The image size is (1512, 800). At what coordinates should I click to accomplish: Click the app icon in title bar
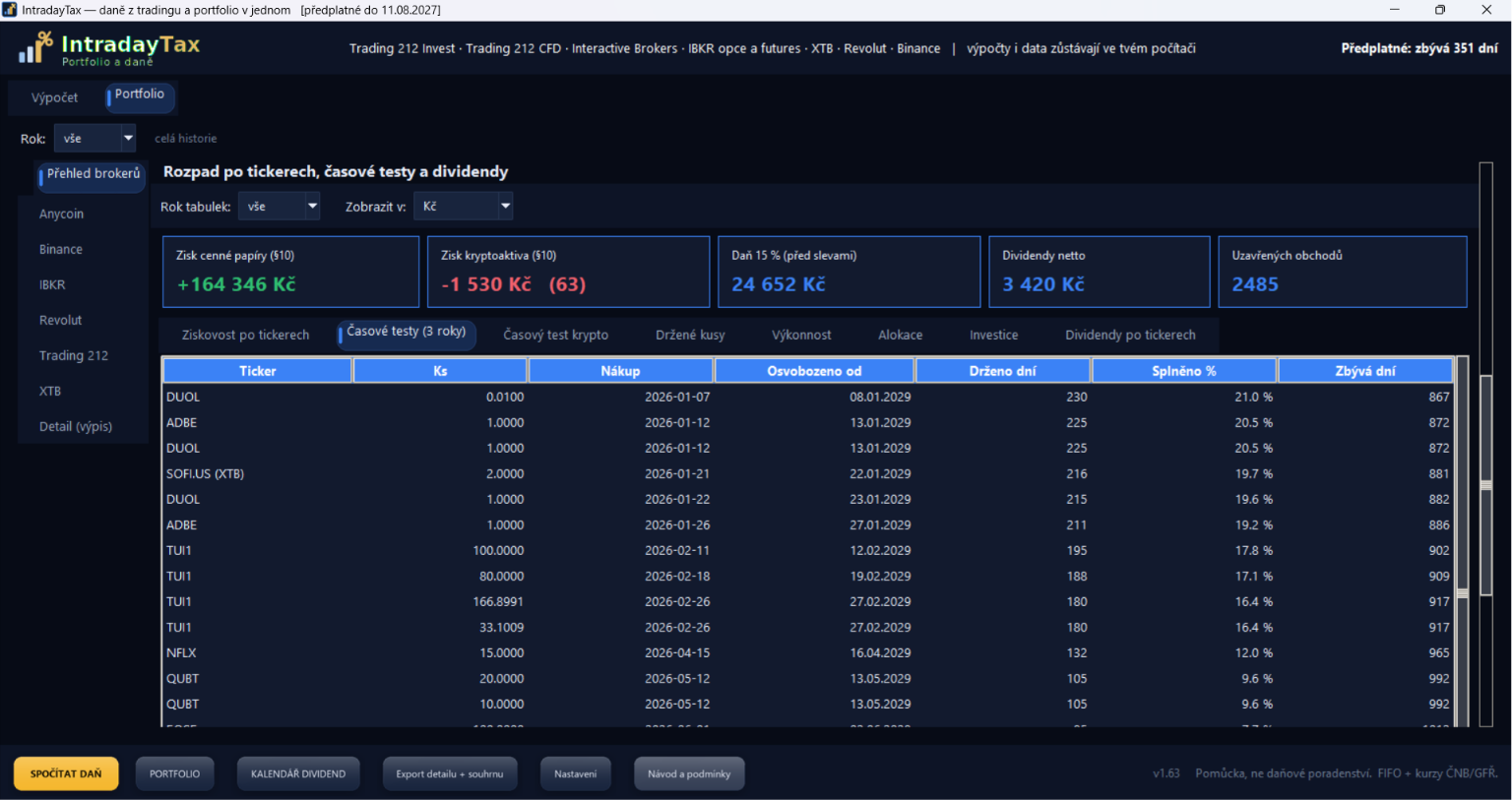tap(10, 10)
